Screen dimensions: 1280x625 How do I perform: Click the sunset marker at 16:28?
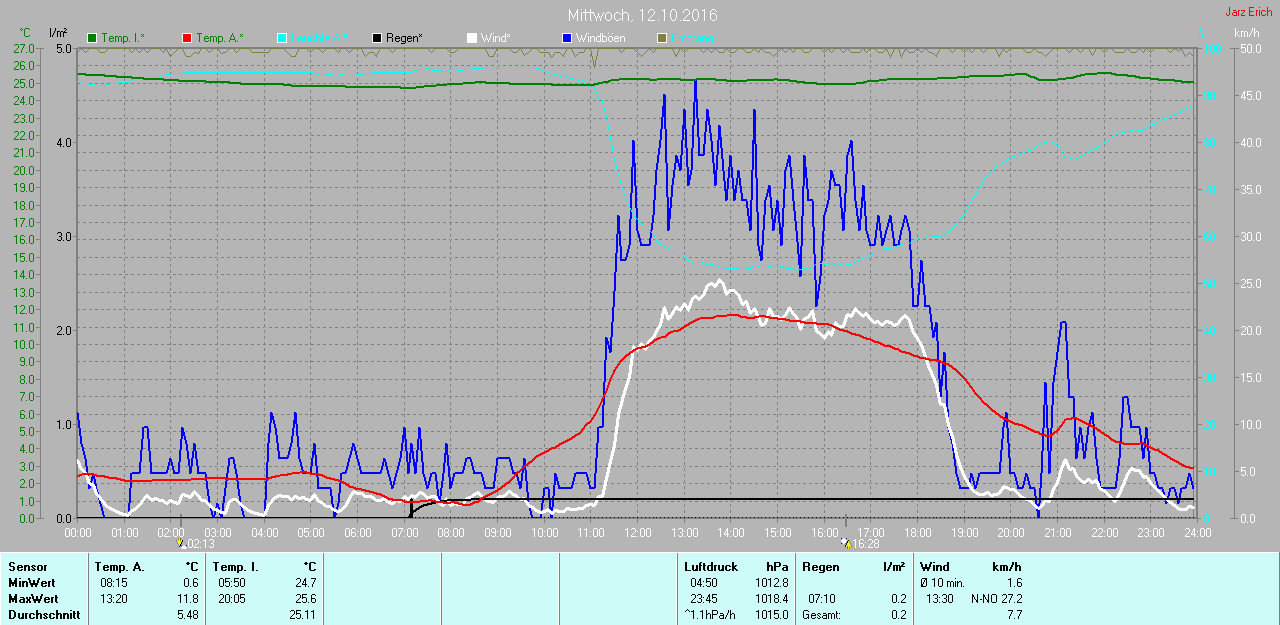pos(846,543)
